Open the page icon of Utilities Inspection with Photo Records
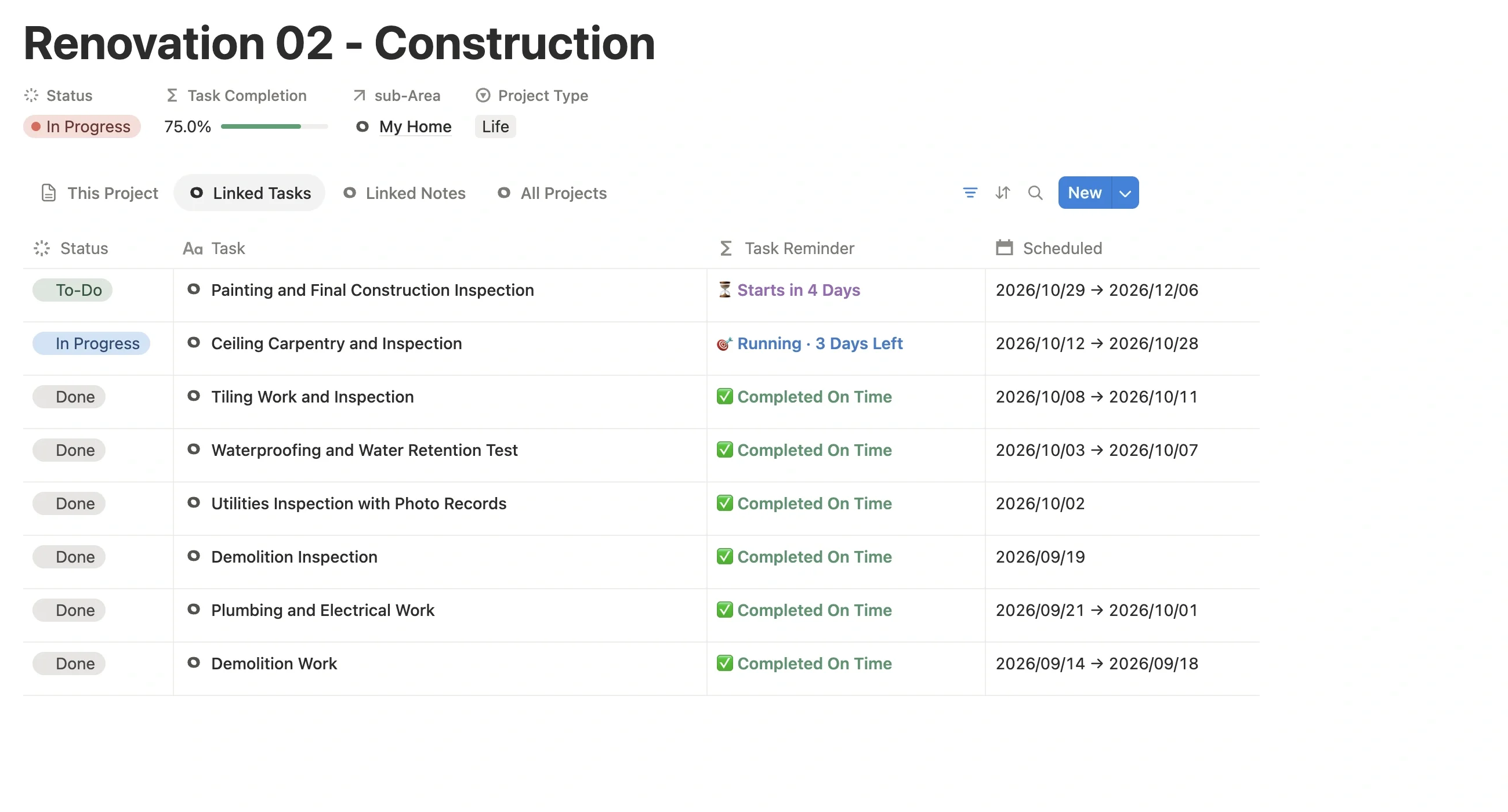This screenshot has width=1508, height=812. pos(194,502)
